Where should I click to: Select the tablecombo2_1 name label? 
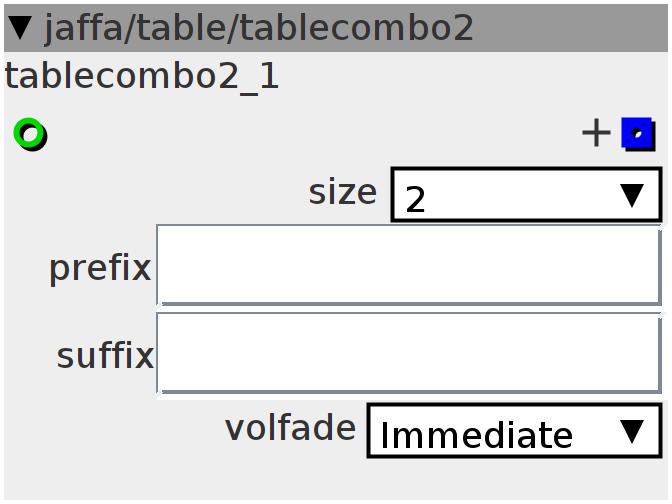[x=142, y=76]
